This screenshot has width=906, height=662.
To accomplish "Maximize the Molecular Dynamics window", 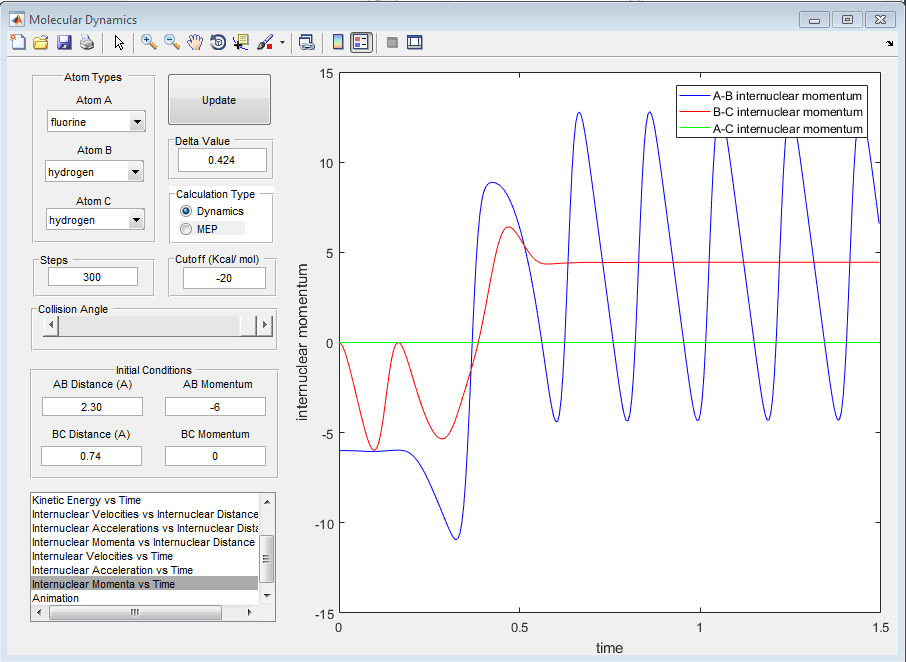I will click(x=847, y=20).
